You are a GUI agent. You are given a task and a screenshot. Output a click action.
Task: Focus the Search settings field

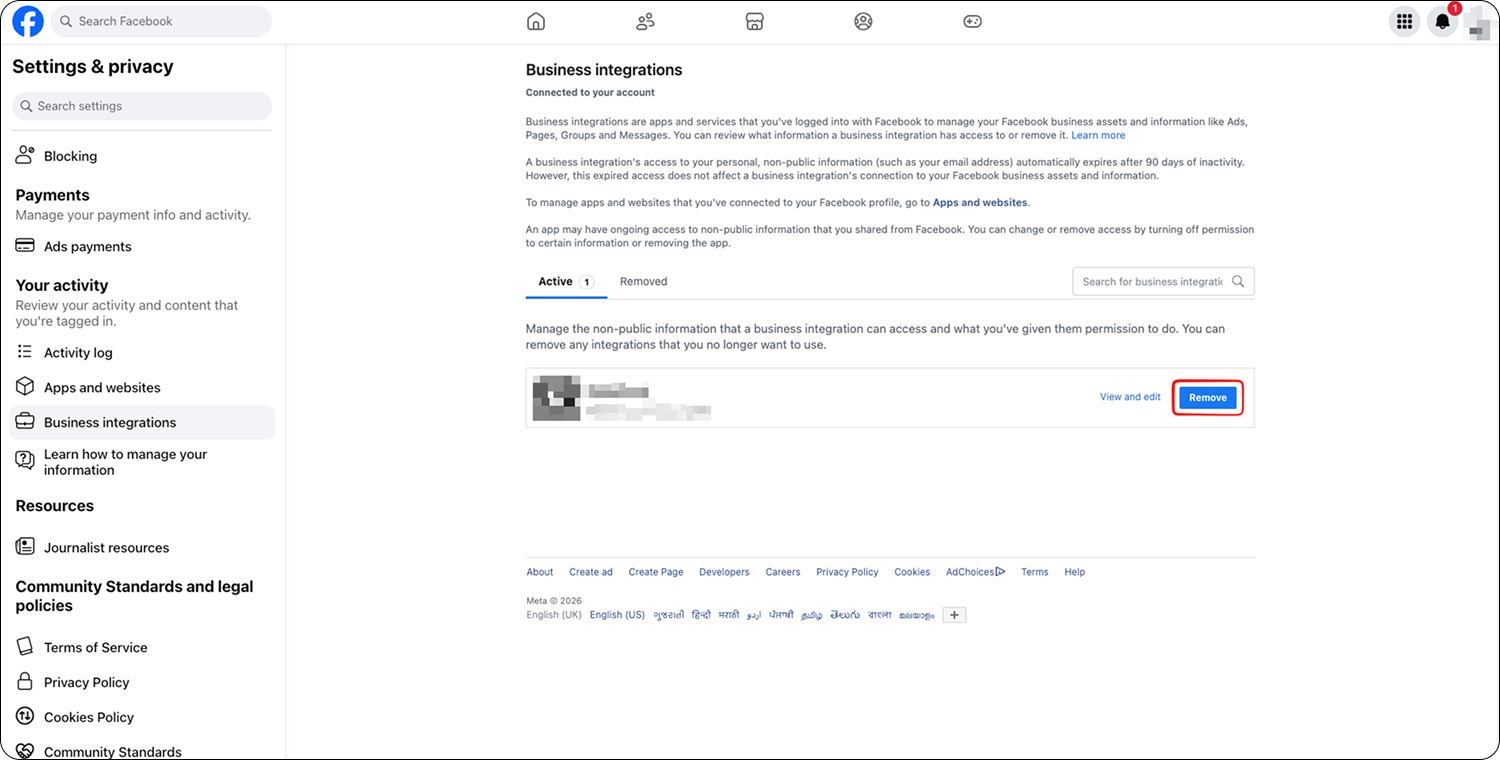142,106
